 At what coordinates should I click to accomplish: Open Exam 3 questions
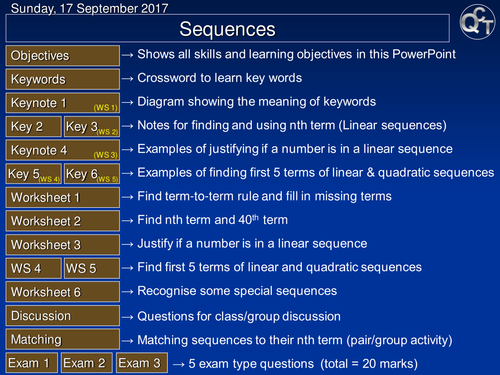tap(142, 363)
